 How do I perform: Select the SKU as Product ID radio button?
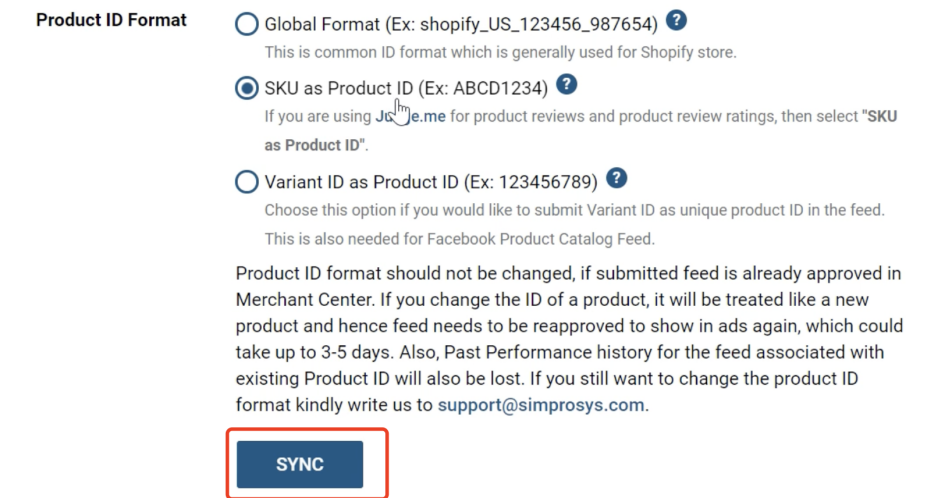click(246, 89)
